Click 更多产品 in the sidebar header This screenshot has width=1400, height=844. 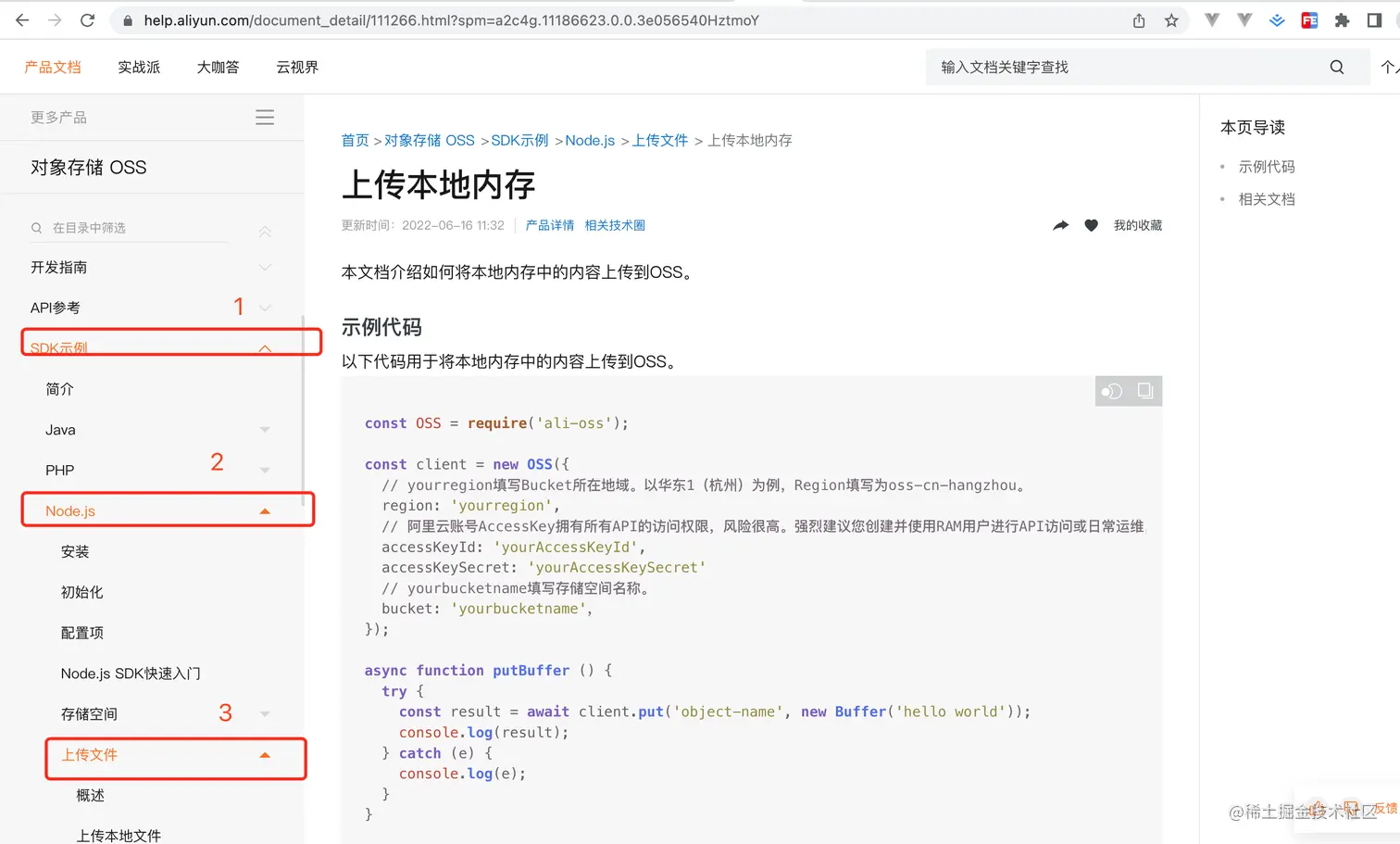[58, 118]
